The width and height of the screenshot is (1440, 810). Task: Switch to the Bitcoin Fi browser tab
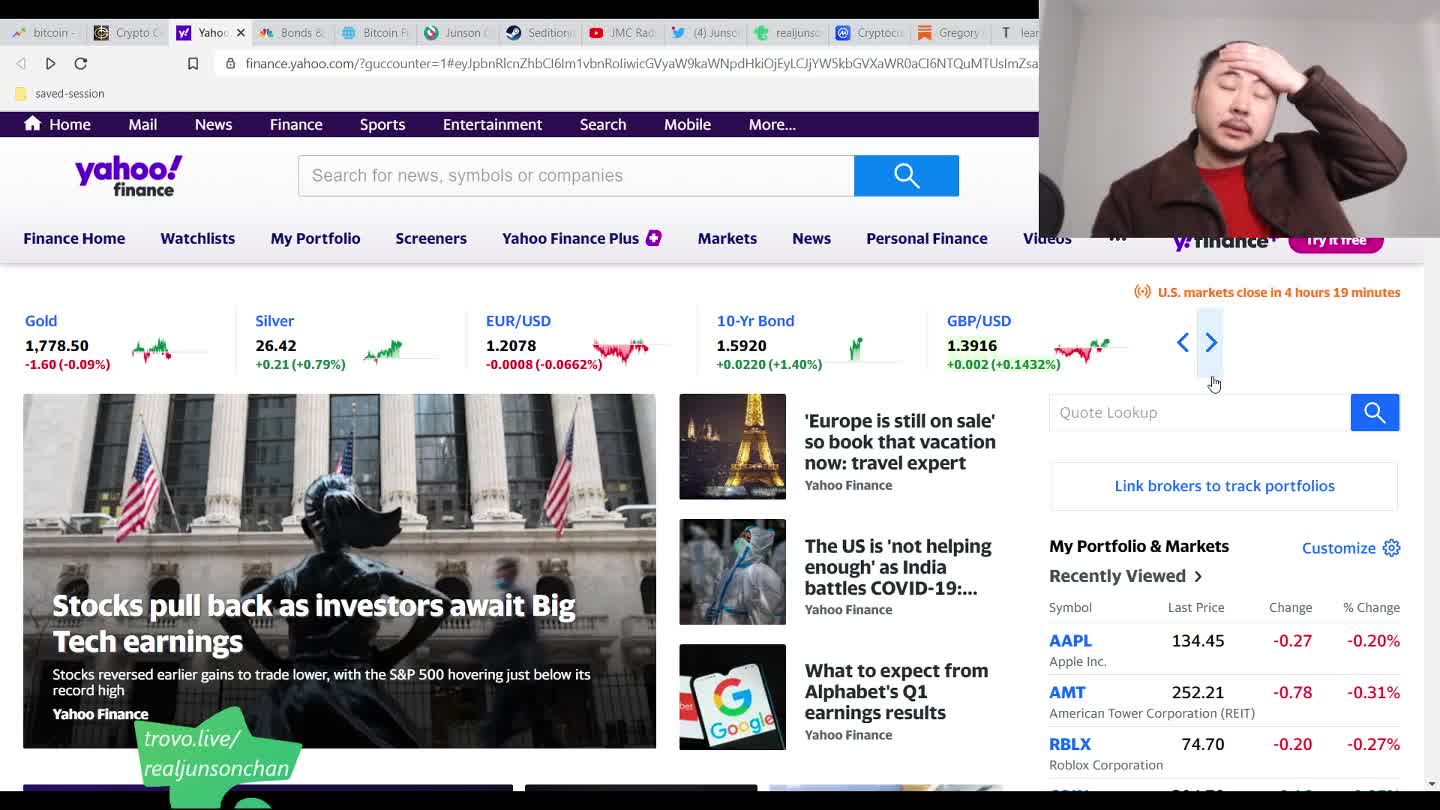376,33
